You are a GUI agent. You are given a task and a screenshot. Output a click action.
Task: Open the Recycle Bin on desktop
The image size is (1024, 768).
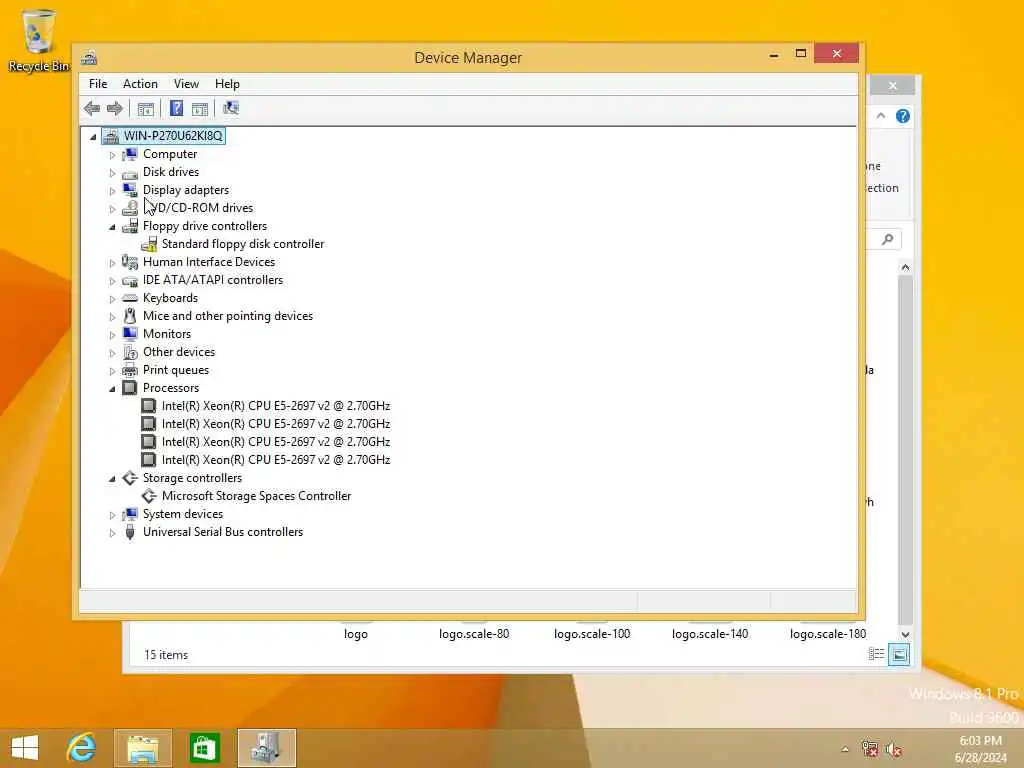click(39, 40)
